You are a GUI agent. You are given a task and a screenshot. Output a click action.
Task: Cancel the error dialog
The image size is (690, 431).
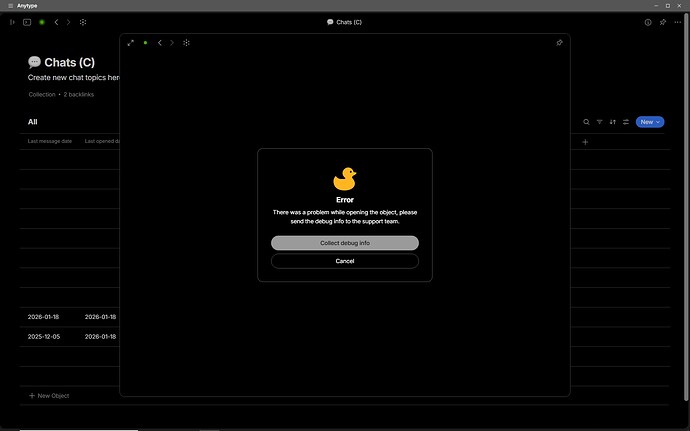coord(345,261)
